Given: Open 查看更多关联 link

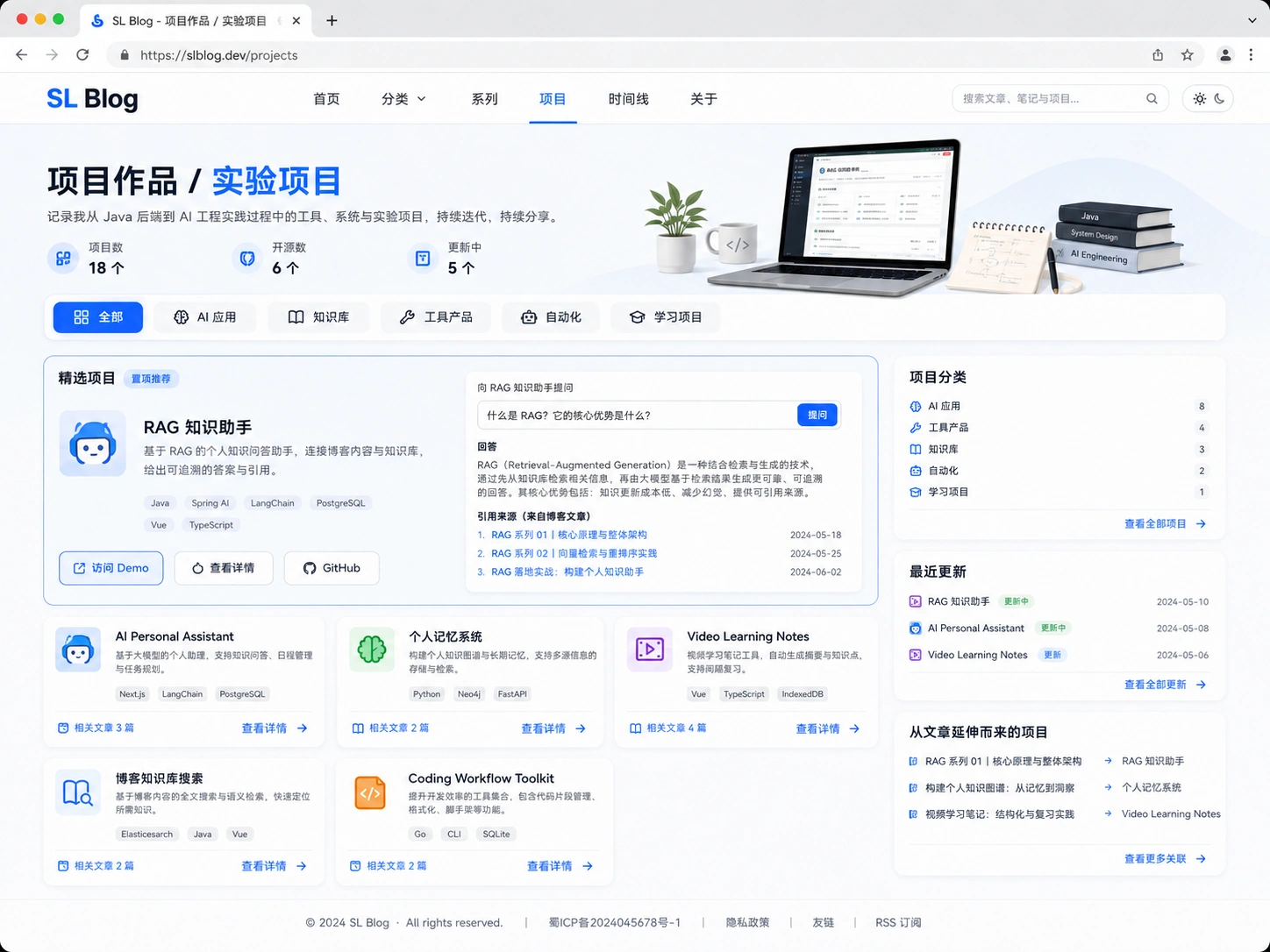Looking at the screenshot, I should (1166, 859).
